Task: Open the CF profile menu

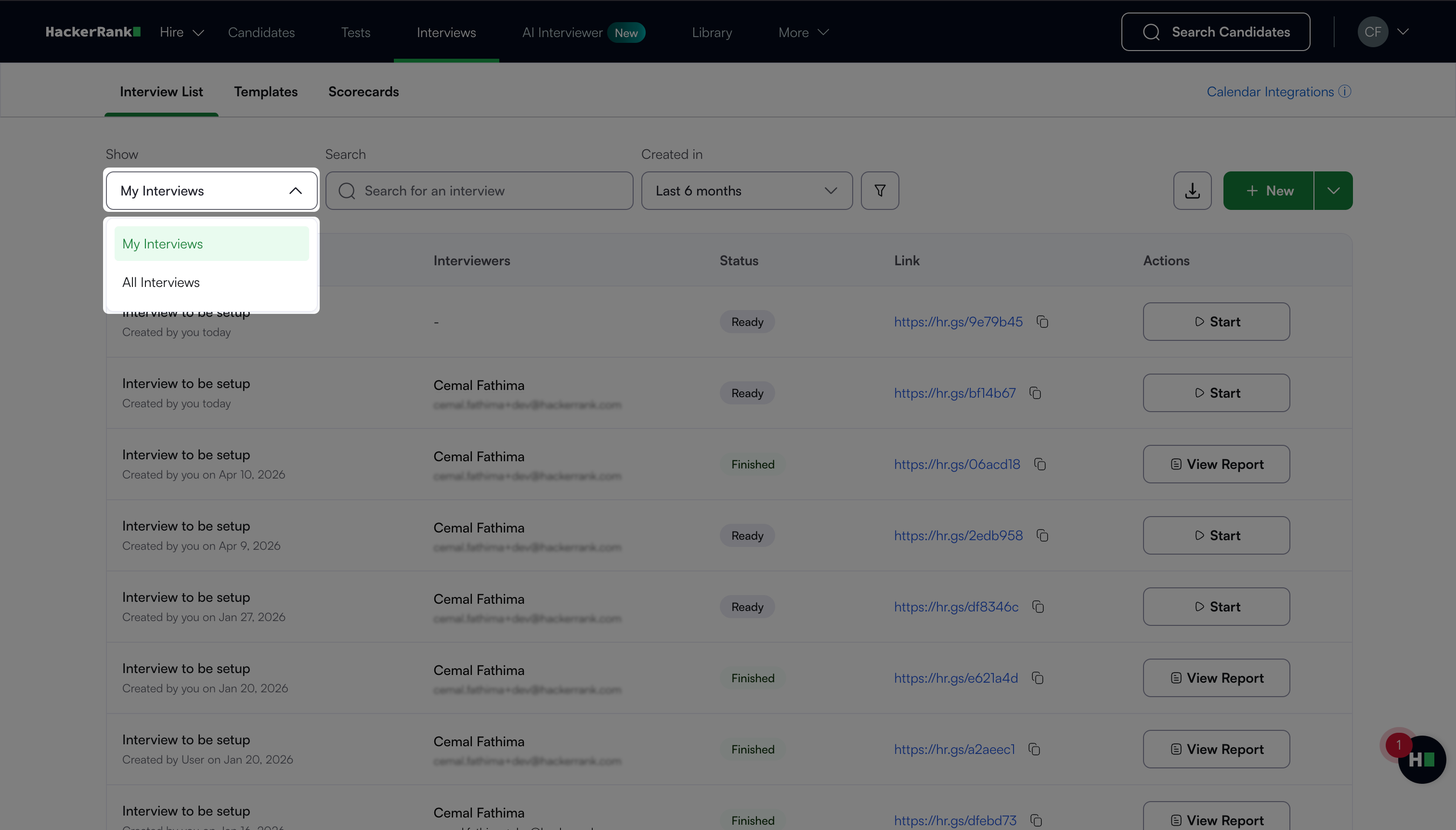Action: point(1383,32)
